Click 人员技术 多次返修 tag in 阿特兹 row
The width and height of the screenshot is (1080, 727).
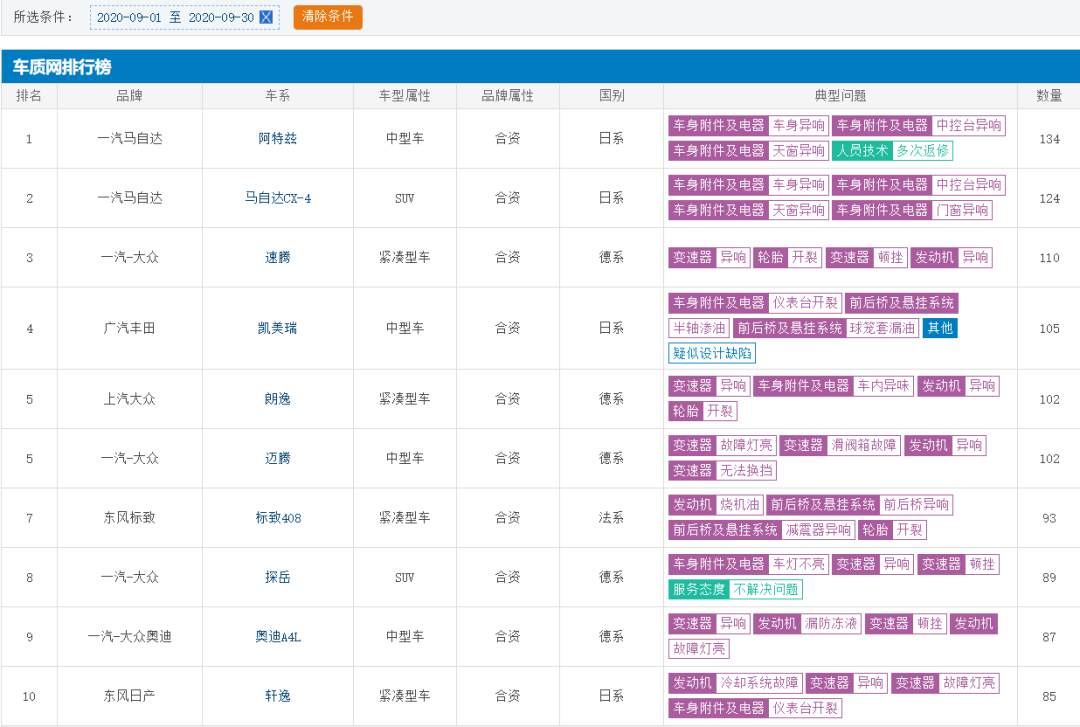pyautogui.click(x=893, y=150)
